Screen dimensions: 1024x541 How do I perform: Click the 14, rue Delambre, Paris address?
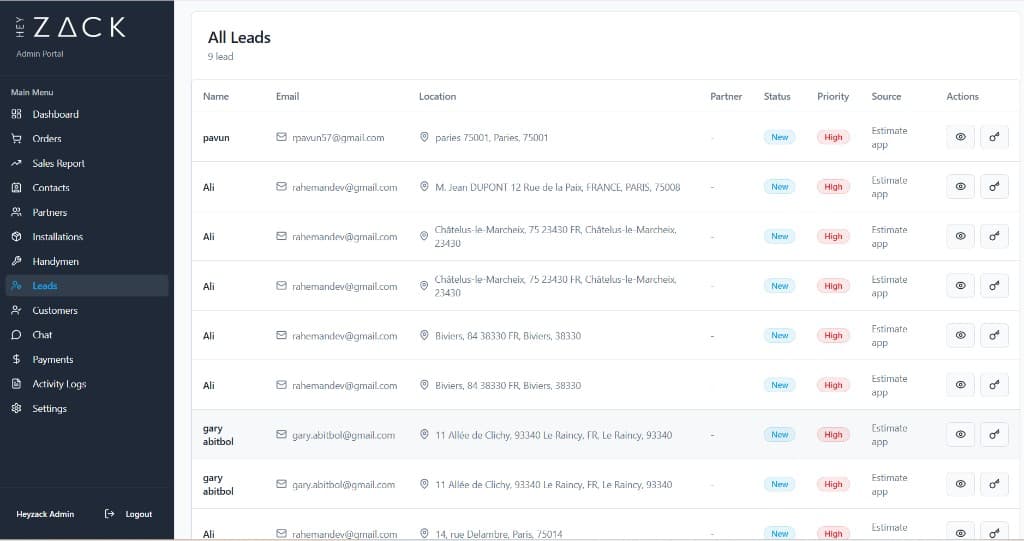[x=499, y=534]
